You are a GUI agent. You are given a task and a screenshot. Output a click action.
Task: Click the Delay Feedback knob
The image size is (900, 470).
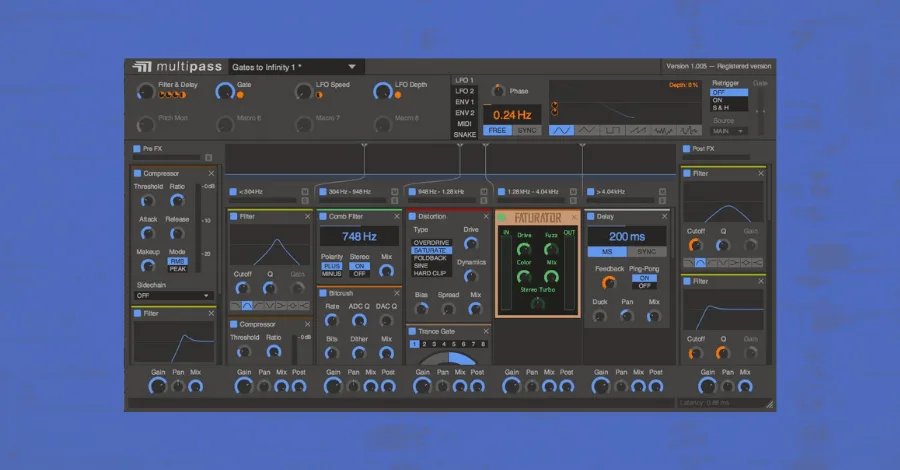pyautogui.click(x=608, y=282)
